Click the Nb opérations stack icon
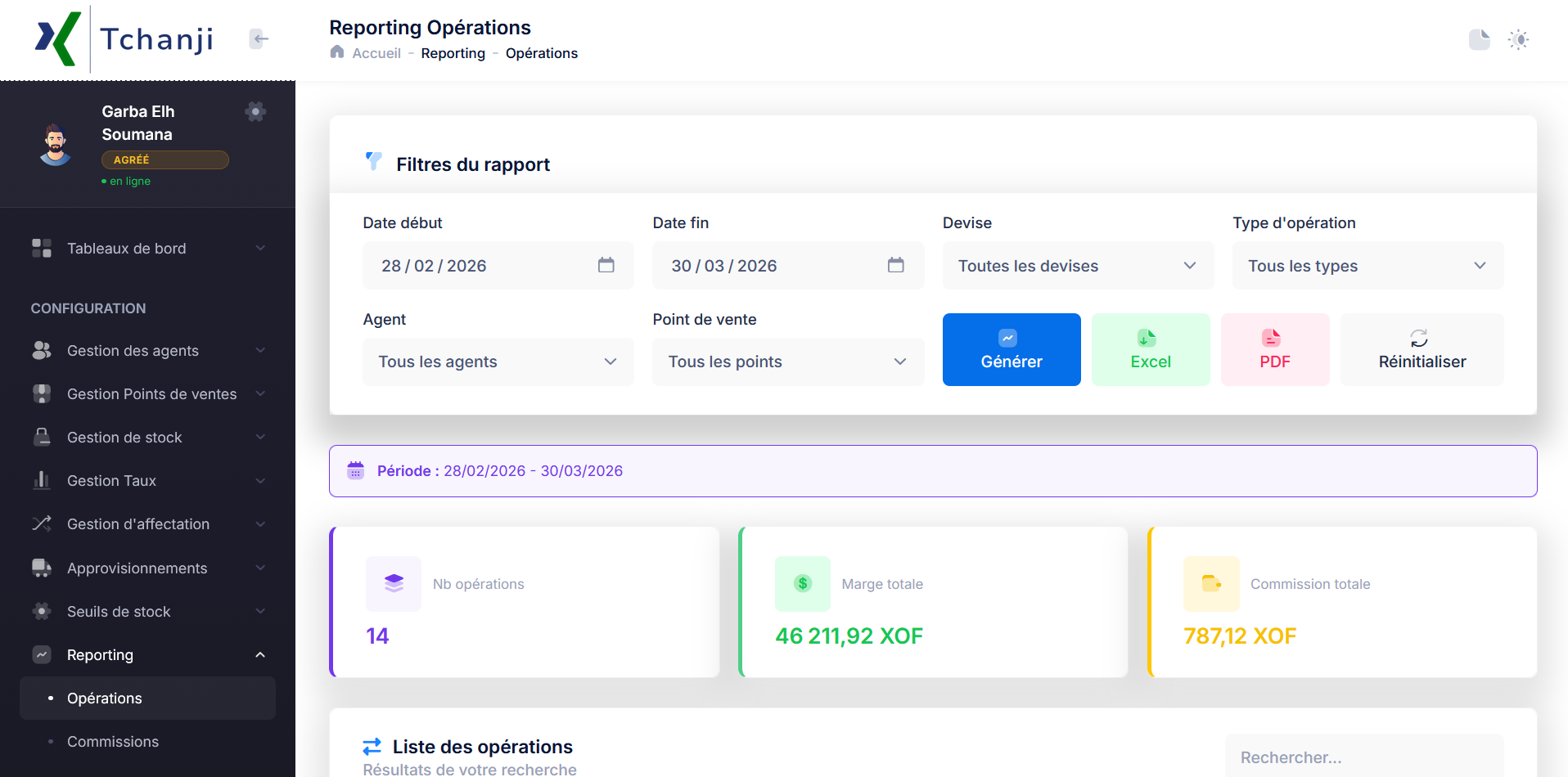 click(x=394, y=583)
